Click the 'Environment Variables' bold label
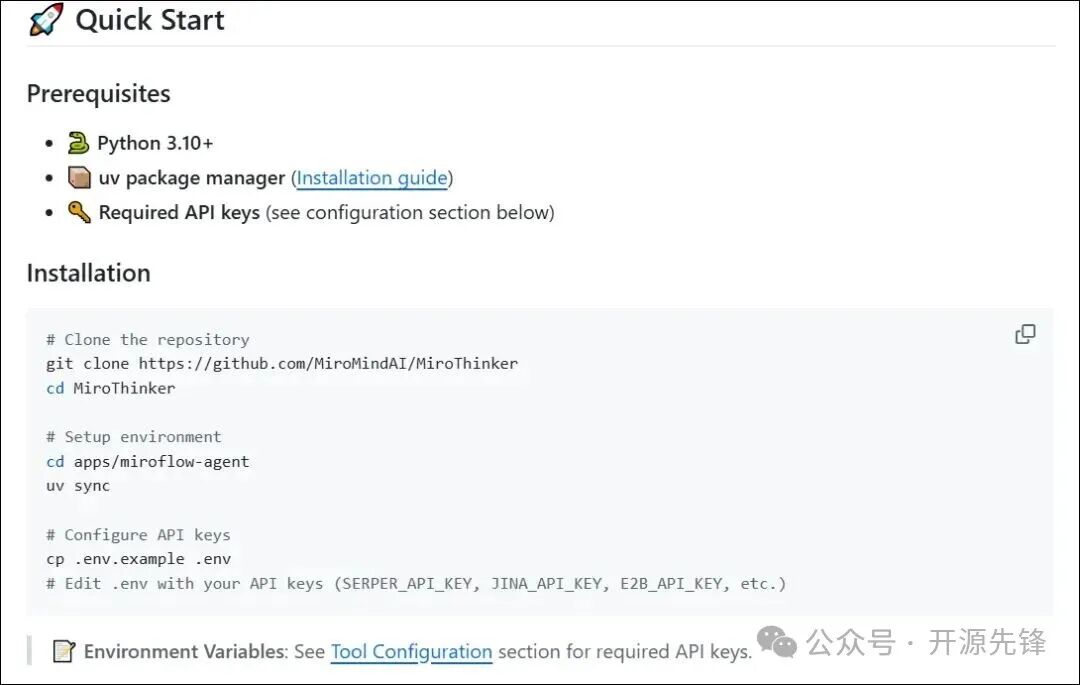The image size is (1080, 685). 184,651
